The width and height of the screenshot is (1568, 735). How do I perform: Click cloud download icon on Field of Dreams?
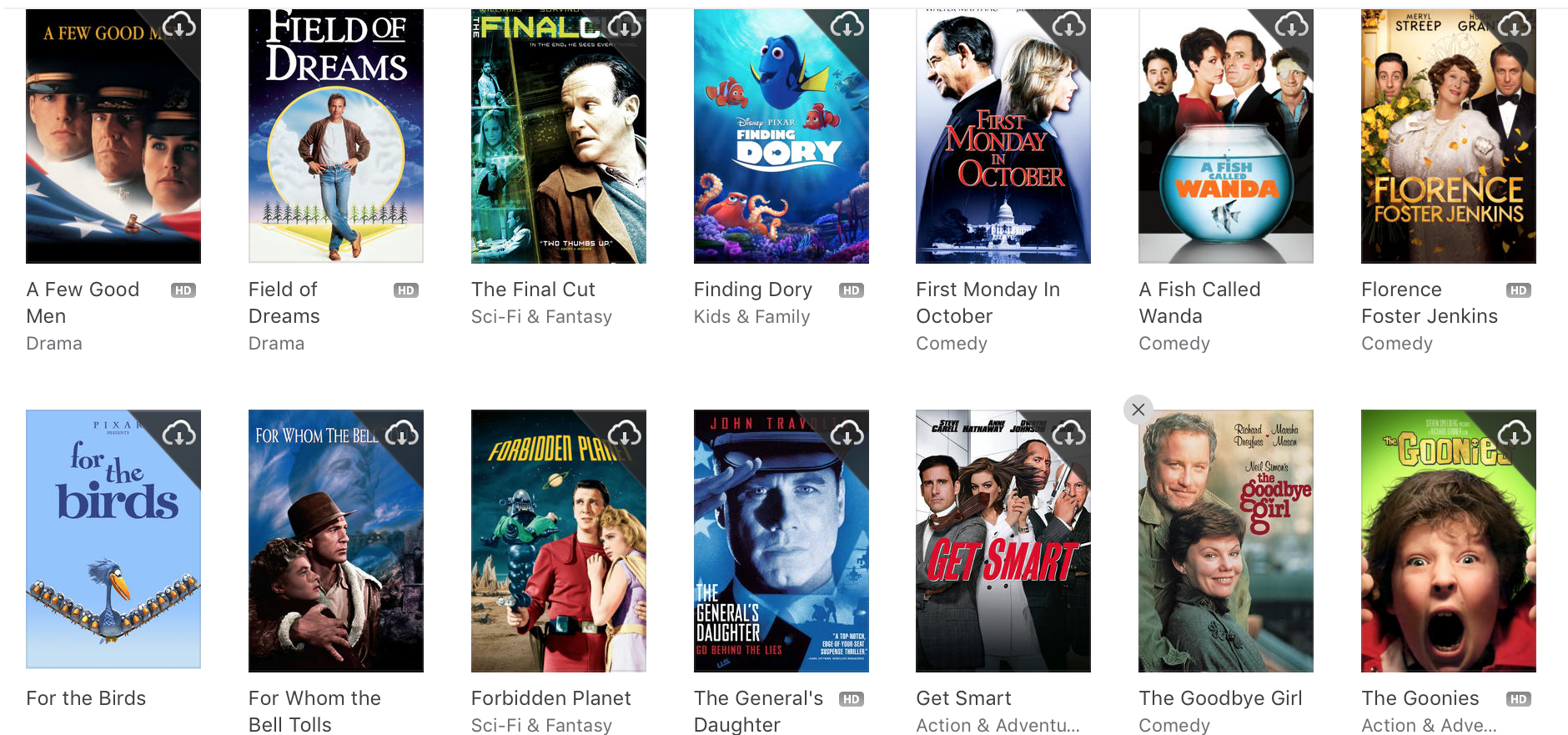(x=402, y=26)
